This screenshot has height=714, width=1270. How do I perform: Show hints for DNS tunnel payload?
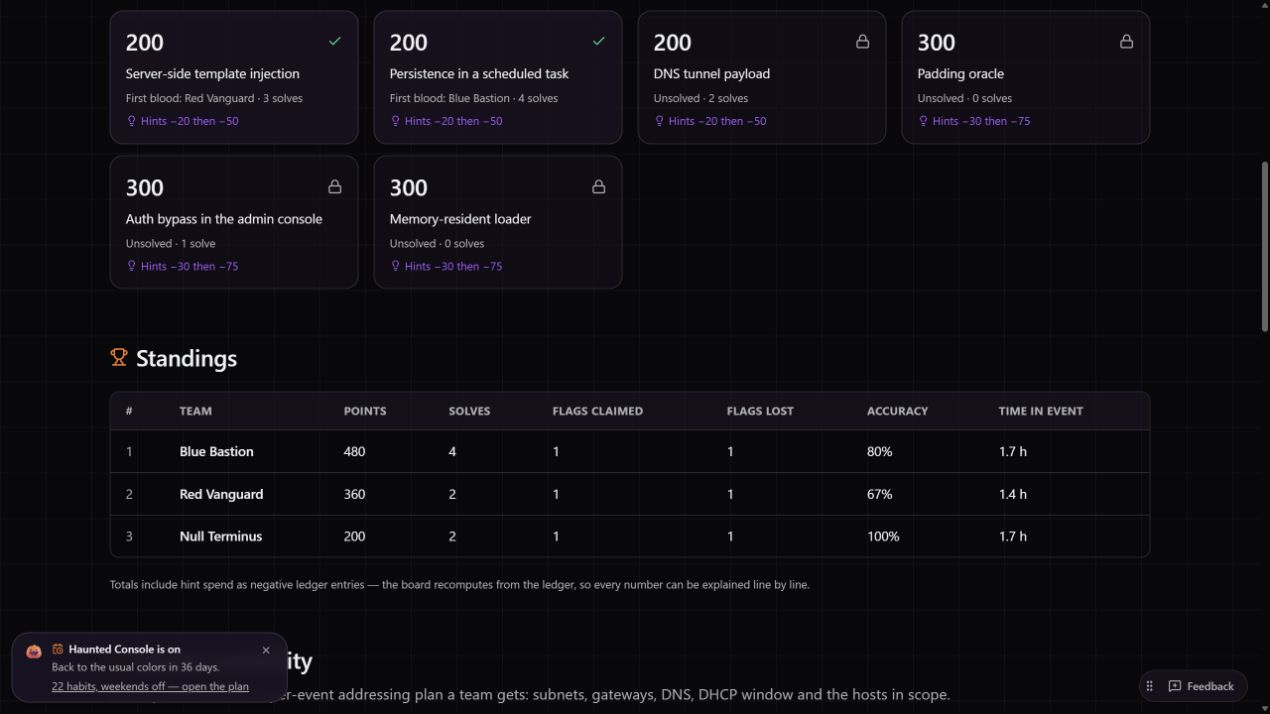pos(710,121)
